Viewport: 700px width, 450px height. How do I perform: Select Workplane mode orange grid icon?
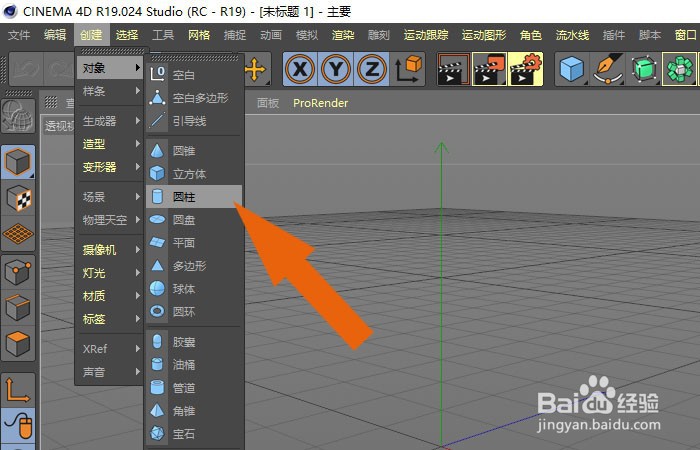18,234
